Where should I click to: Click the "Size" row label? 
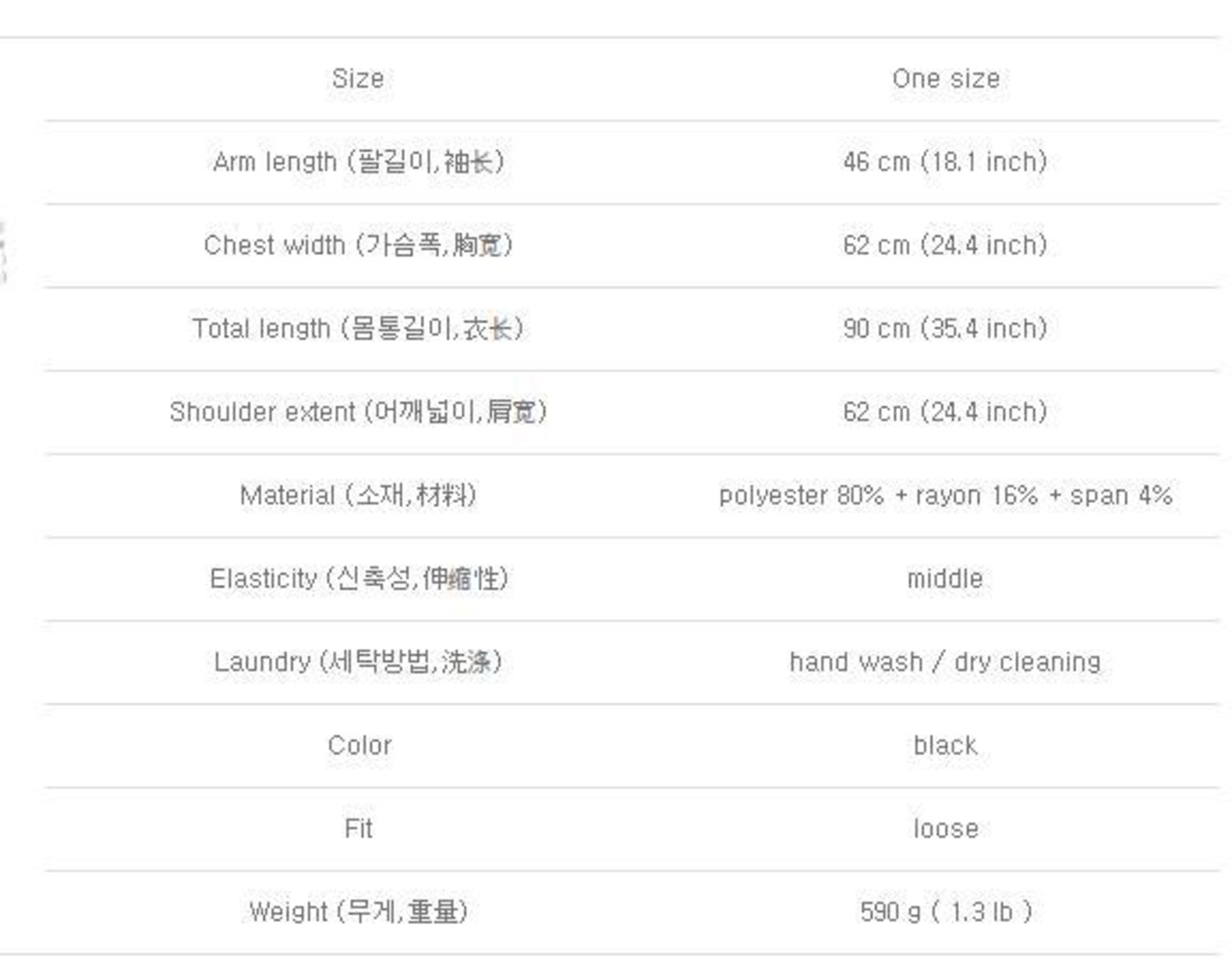tap(358, 79)
